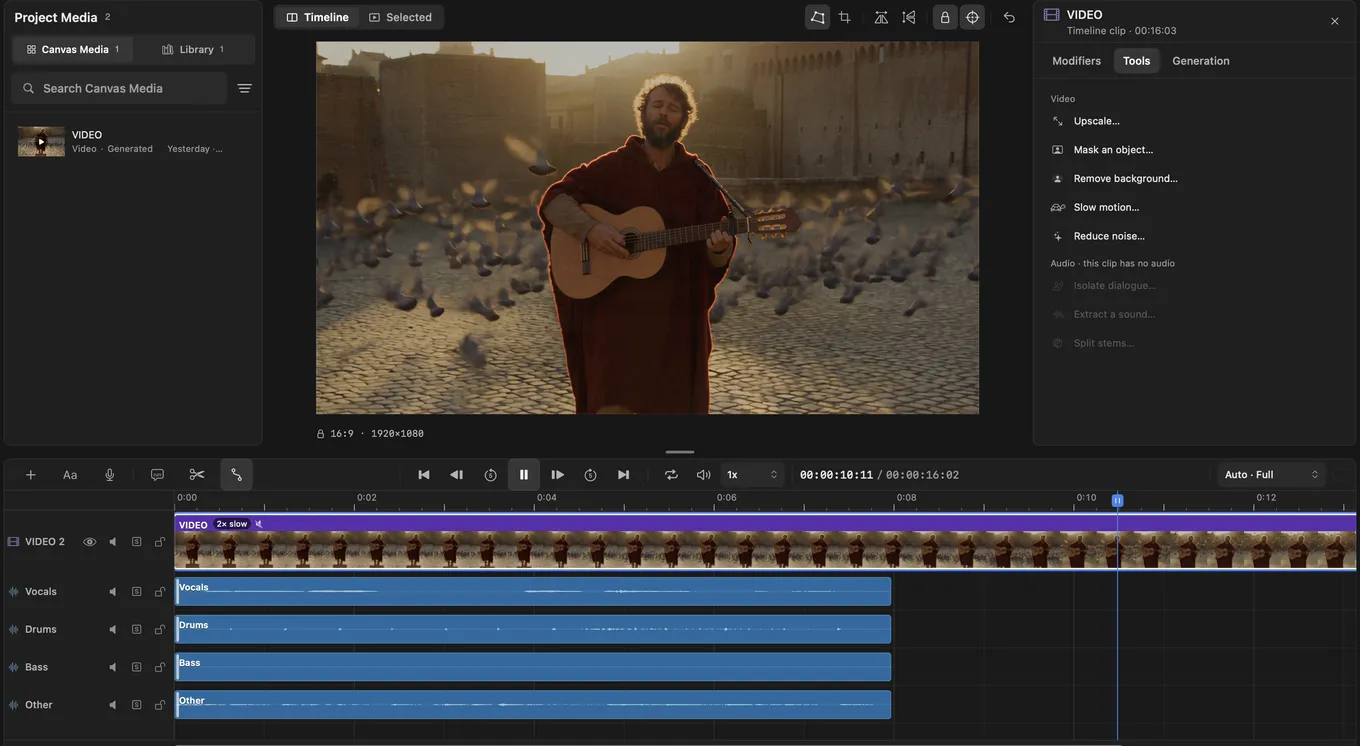Switch to the Modifiers tab
Image resolution: width=1360 pixels, height=746 pixels.
coord(1077,61)
